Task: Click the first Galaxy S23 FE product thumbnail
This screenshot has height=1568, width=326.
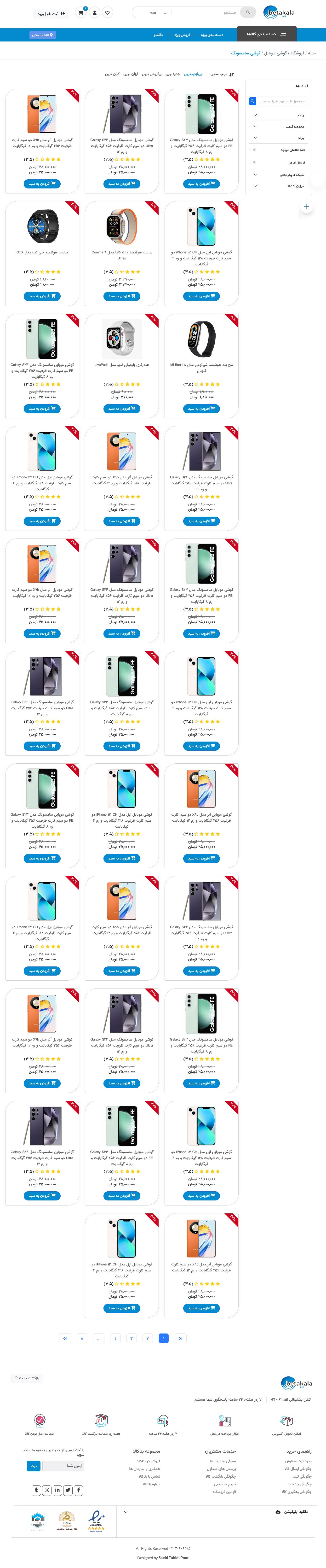Action: (x=201, y=114)
